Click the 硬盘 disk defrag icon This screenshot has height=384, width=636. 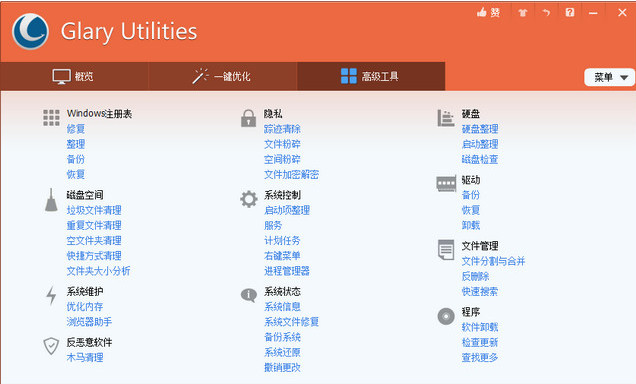446,118
